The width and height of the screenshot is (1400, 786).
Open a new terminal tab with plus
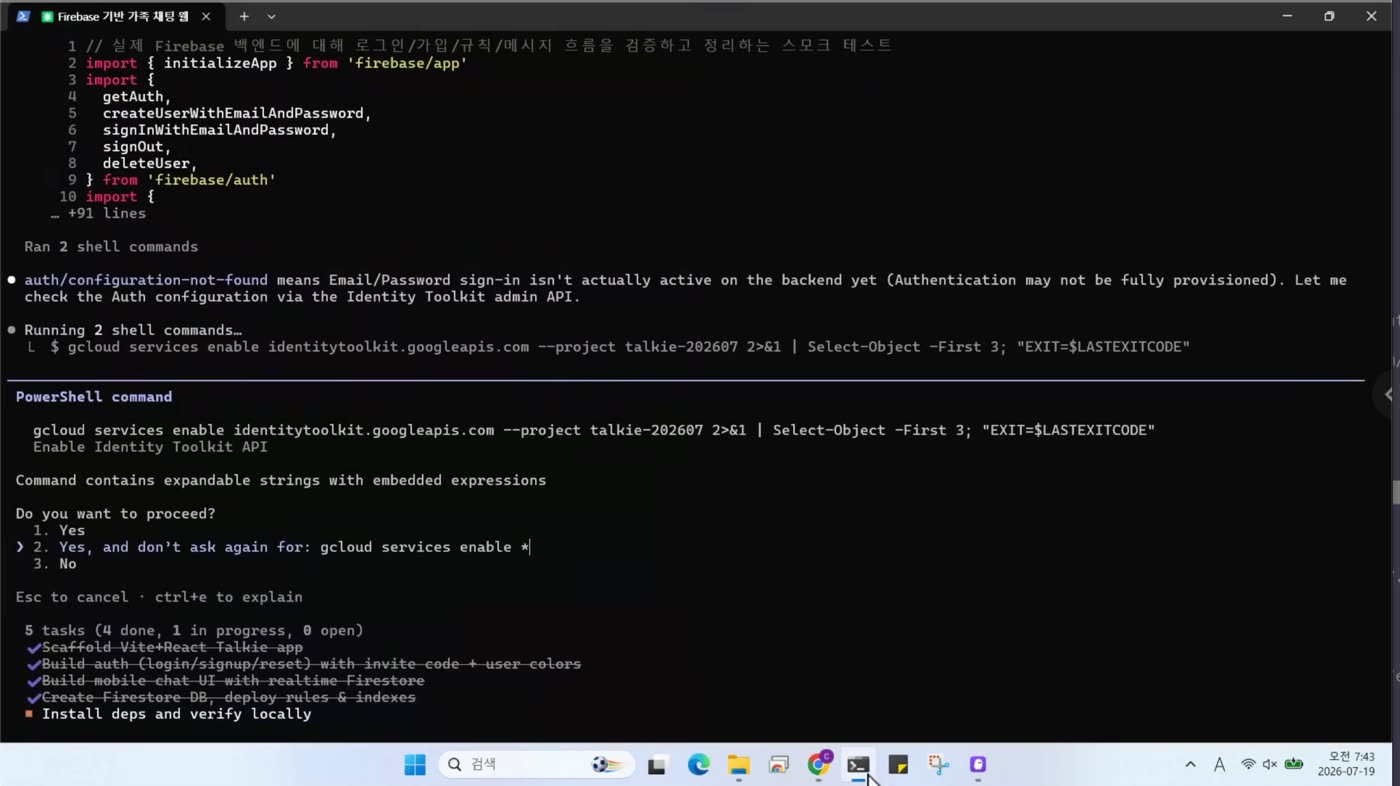pos(243,16)
